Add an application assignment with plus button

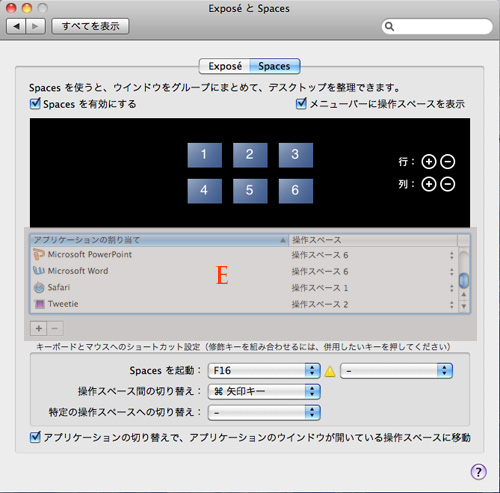pyautogui.click(x=39, y=328)
